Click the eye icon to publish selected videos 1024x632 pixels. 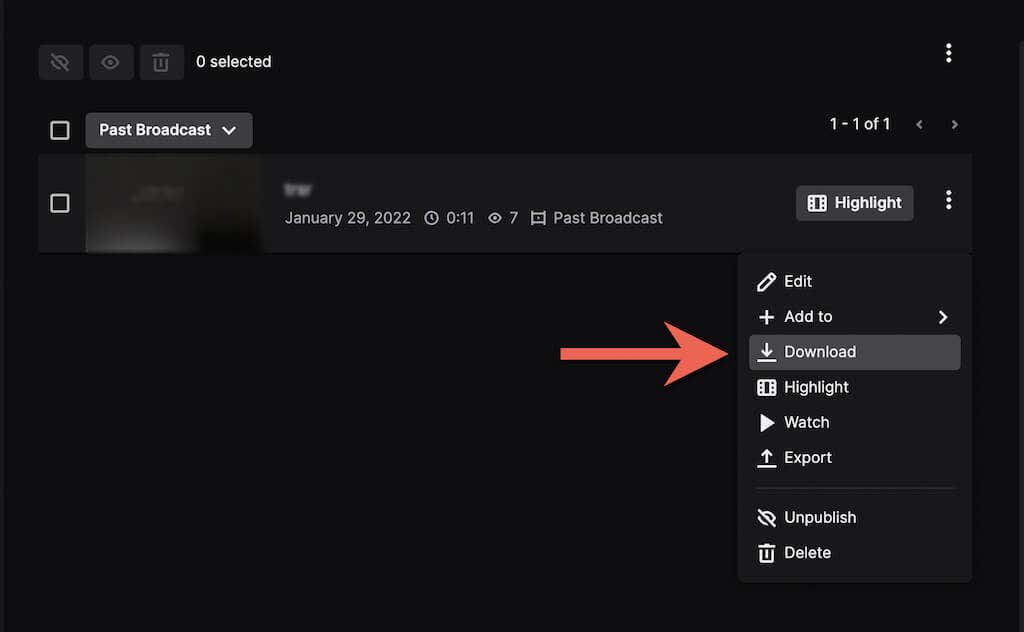tap(111, 61)
